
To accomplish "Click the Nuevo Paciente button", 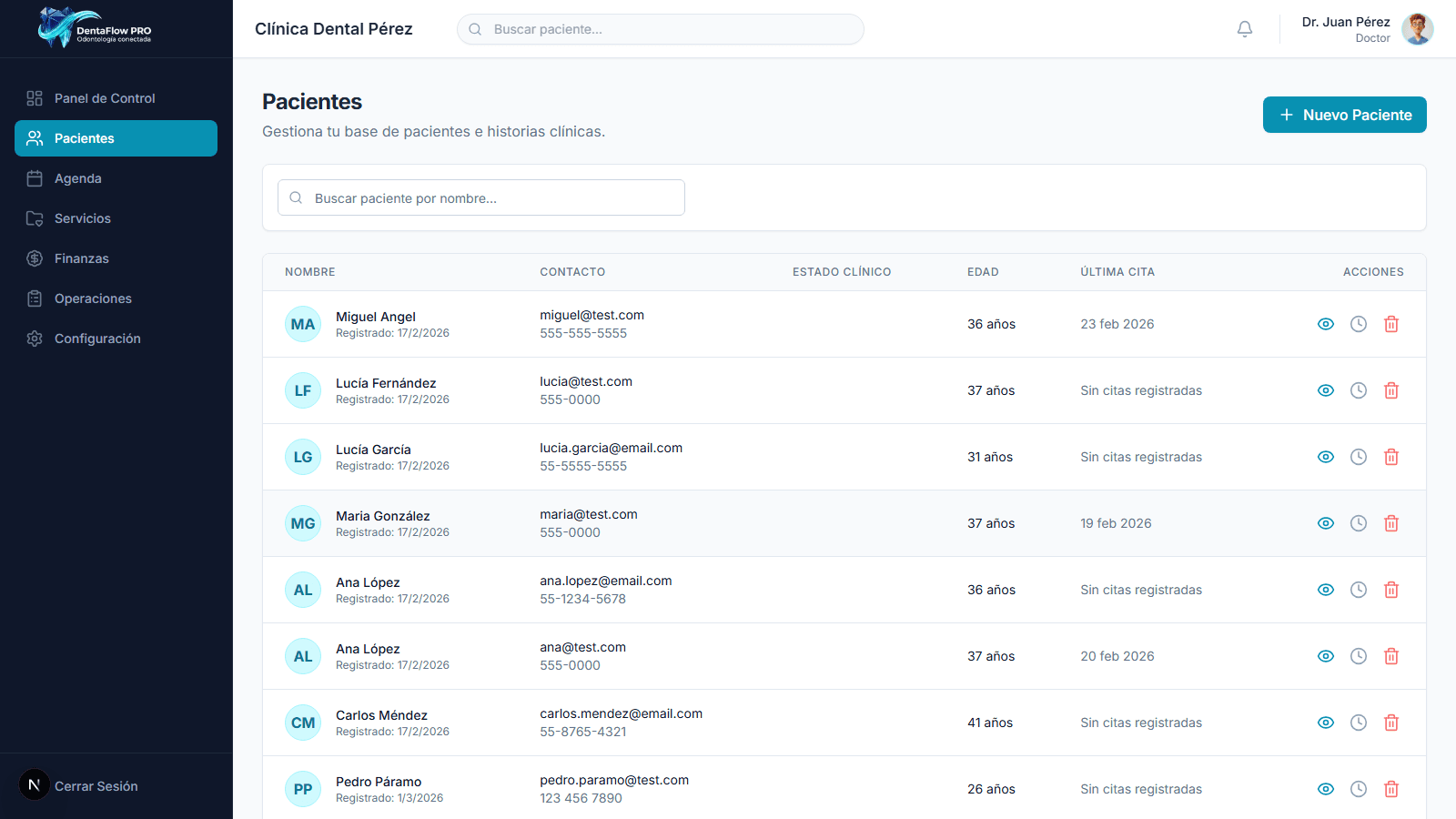I will (x=1344, y=115).
